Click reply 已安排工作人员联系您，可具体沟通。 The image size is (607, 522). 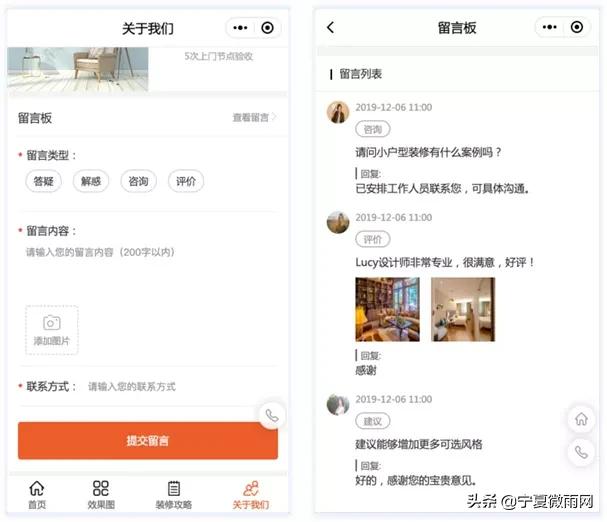[x=442, y=189]
